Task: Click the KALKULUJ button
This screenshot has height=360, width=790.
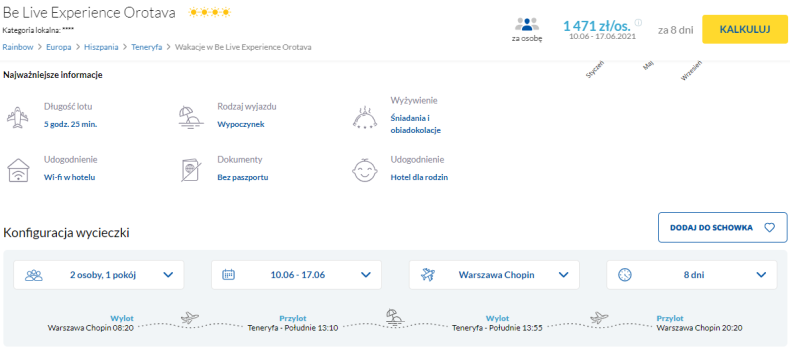Action: pos(745,29)
